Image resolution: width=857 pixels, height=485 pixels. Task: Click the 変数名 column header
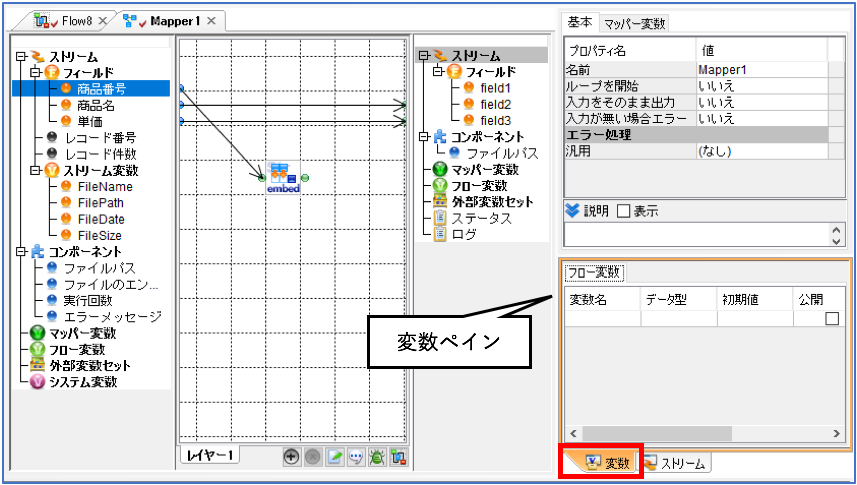click(x=601, y=300)
